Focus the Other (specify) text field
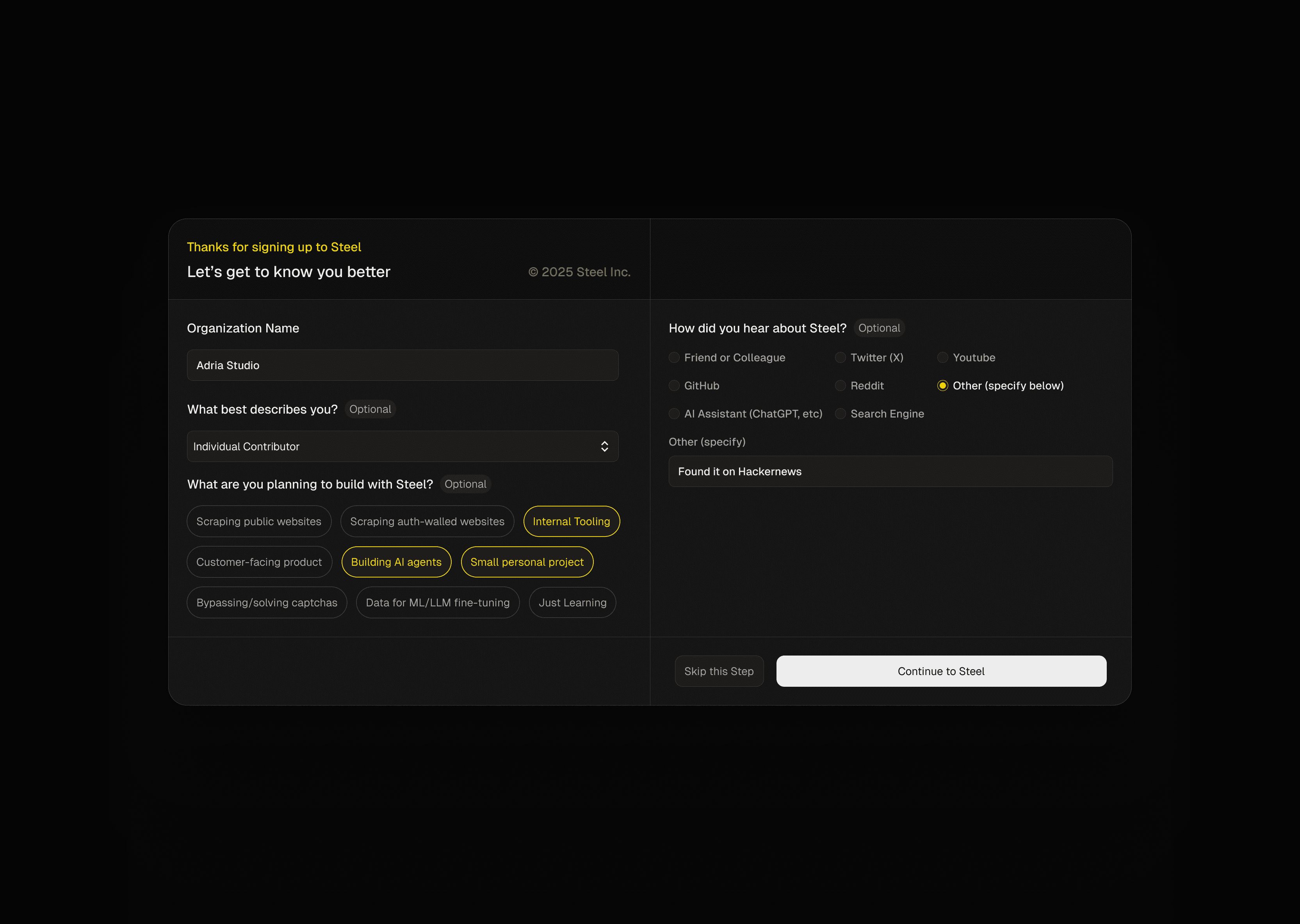The height and width of the screenshot is (924, 1300). coord(890,472)
